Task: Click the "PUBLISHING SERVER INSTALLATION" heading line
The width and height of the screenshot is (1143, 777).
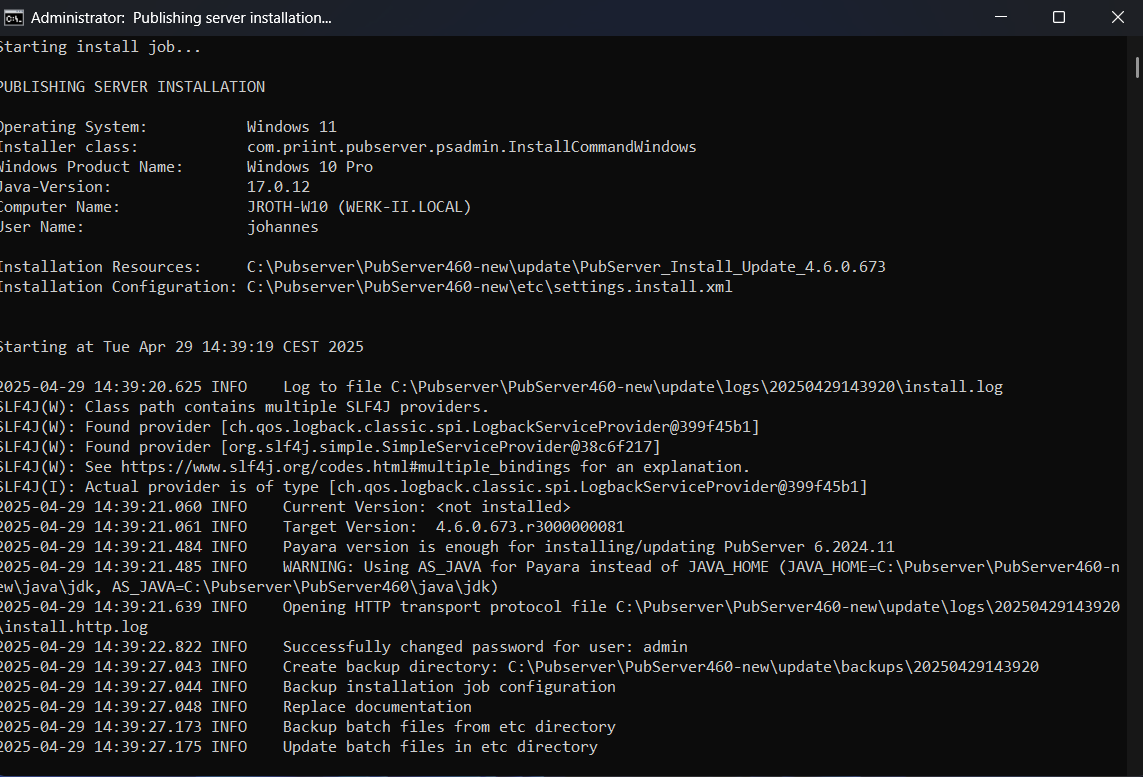Action: [131, 87]
